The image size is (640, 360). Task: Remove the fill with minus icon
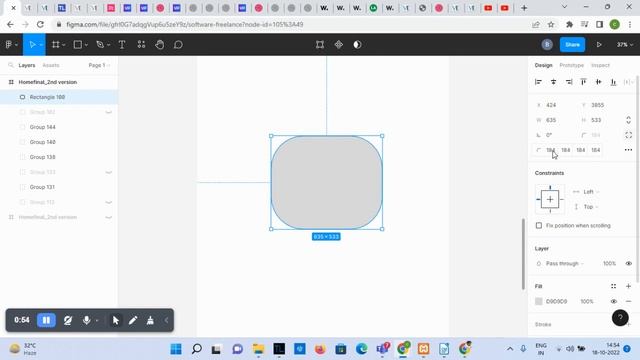coord(629,301)
